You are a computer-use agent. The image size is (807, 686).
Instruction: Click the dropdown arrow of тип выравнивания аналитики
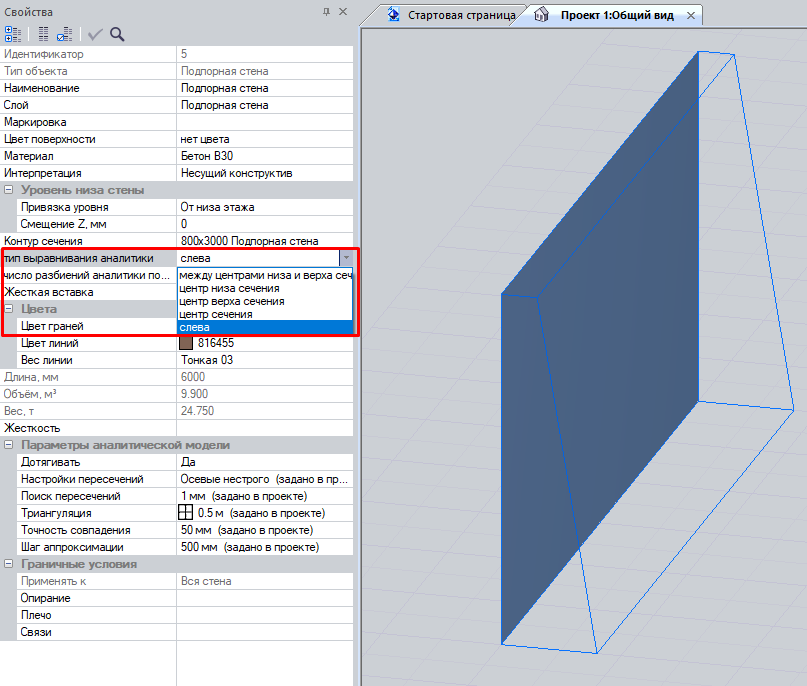pos(345,258)
